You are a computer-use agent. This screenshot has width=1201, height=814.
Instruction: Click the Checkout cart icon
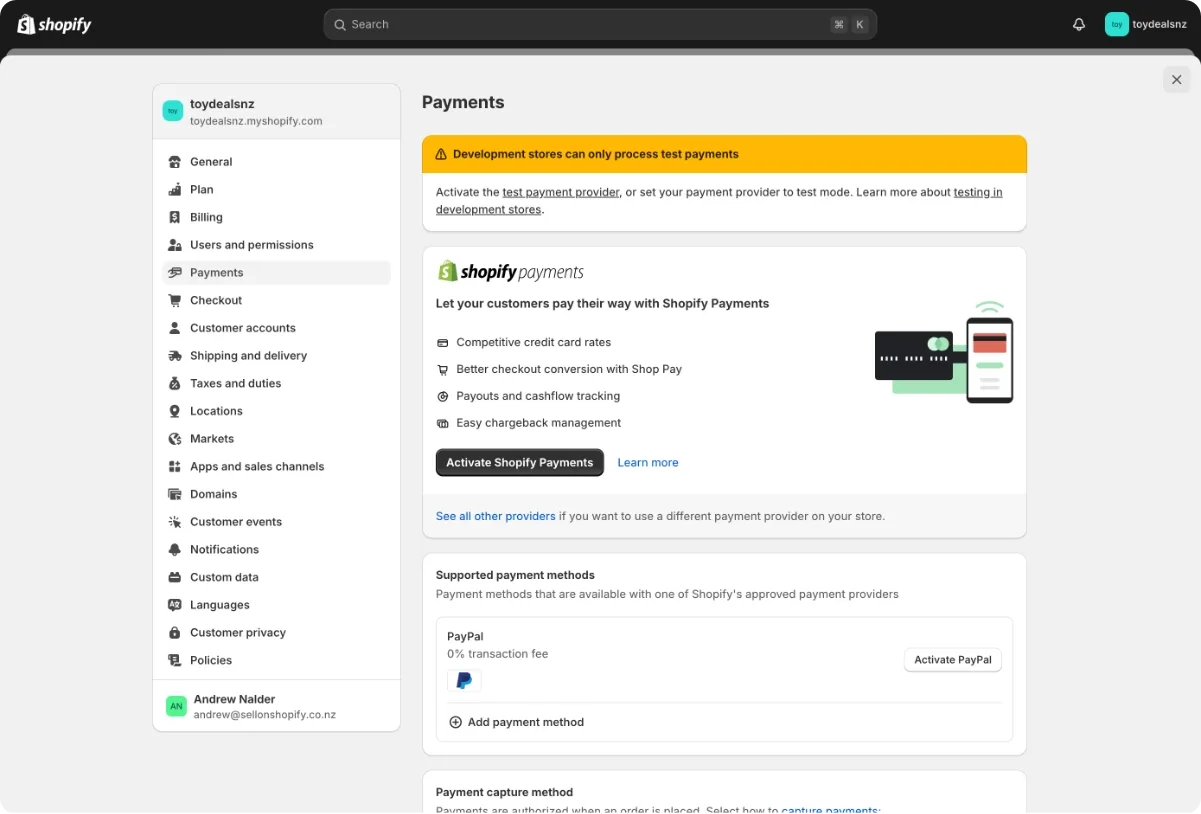tap(175, 300)
